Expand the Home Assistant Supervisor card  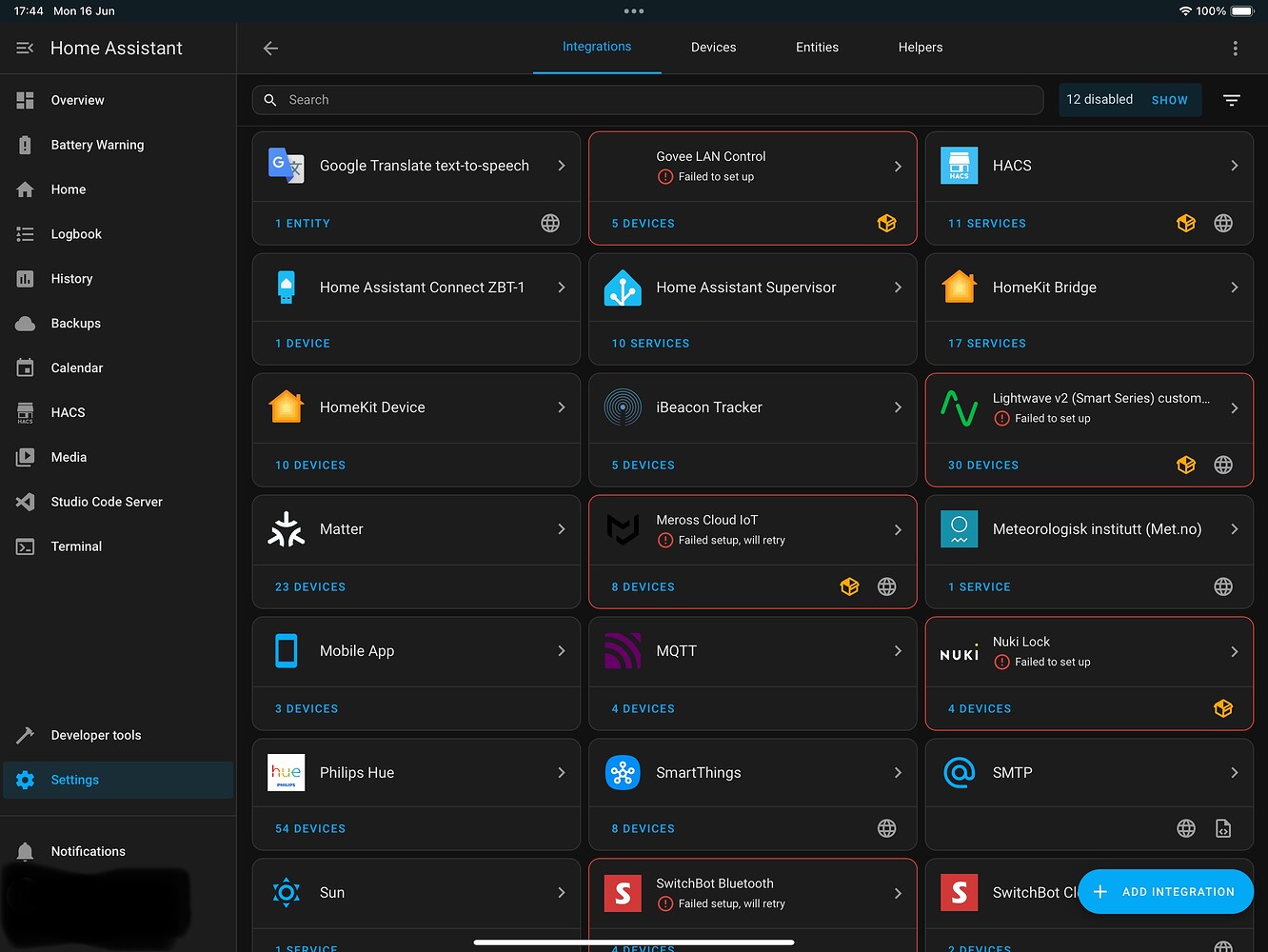coord(897,287)
